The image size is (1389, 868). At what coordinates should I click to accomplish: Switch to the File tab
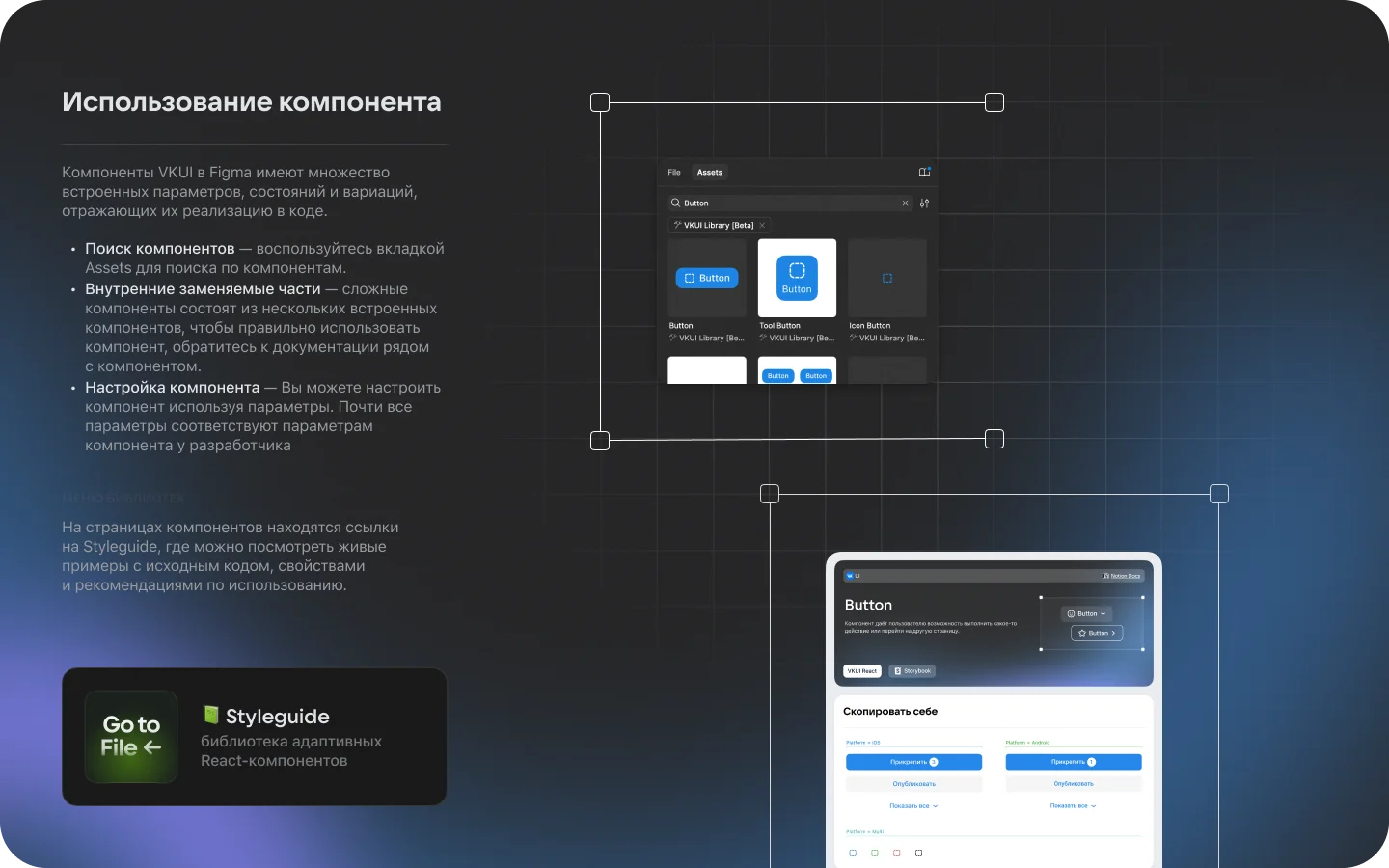click(x=674, y=172)
